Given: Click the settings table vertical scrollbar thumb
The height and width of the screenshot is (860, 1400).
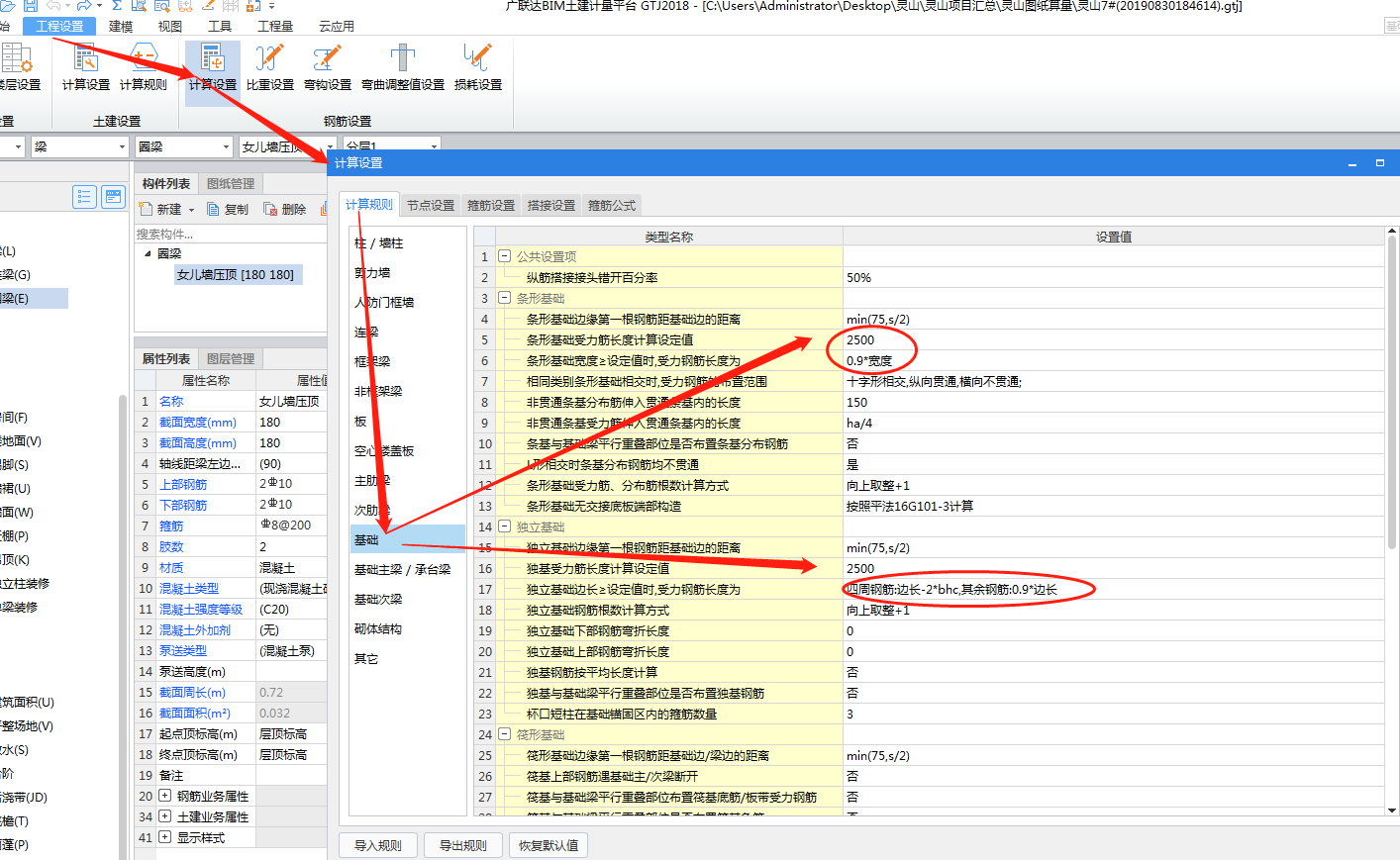Looking at the screenshot, I should (x=1392, y=391).
